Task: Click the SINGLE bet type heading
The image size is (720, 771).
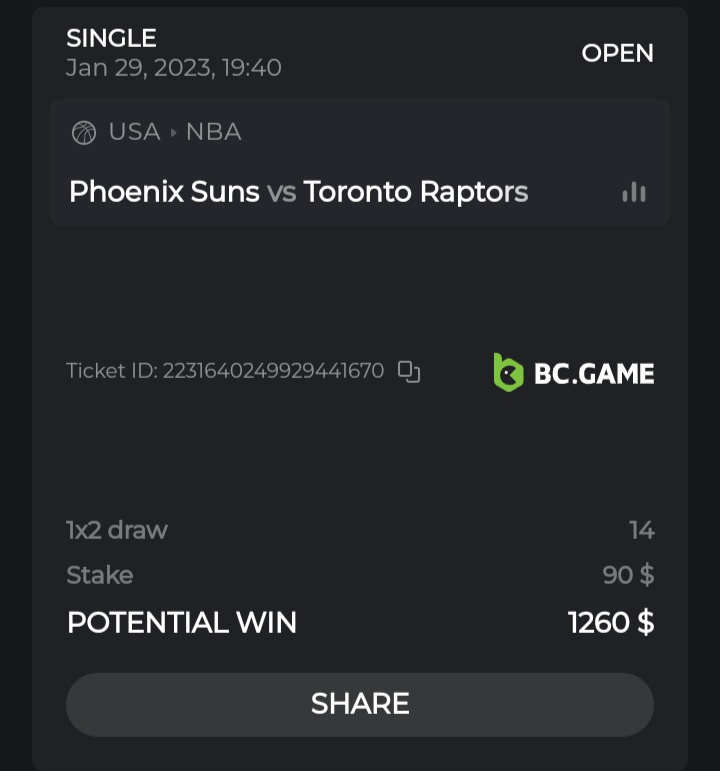Action: 111,38
